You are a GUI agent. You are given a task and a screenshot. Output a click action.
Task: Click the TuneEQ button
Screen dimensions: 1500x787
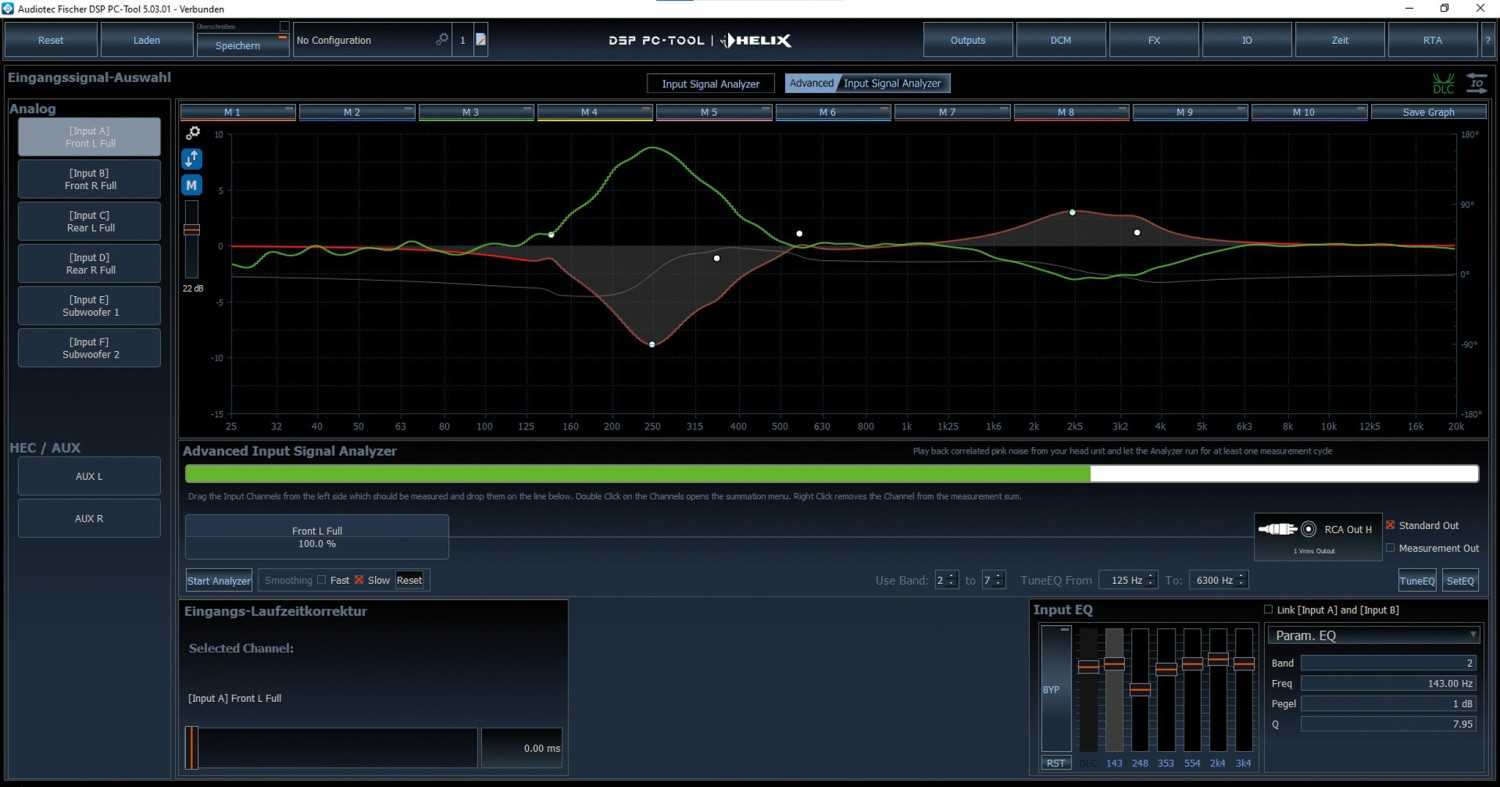pyautogui.click(x=1417, y=580)
